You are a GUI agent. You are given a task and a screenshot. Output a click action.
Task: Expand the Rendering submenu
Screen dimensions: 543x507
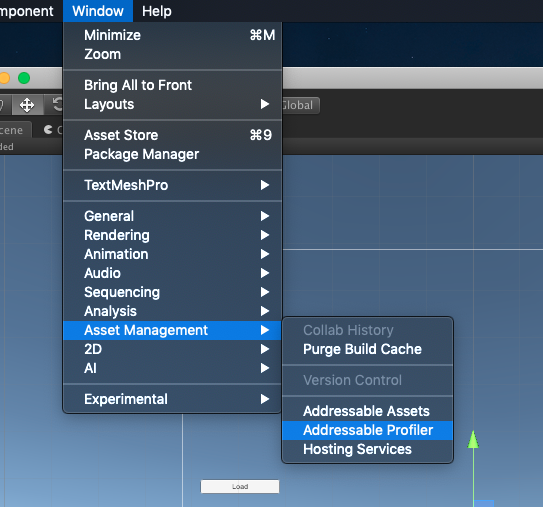[x=172, y=235]
